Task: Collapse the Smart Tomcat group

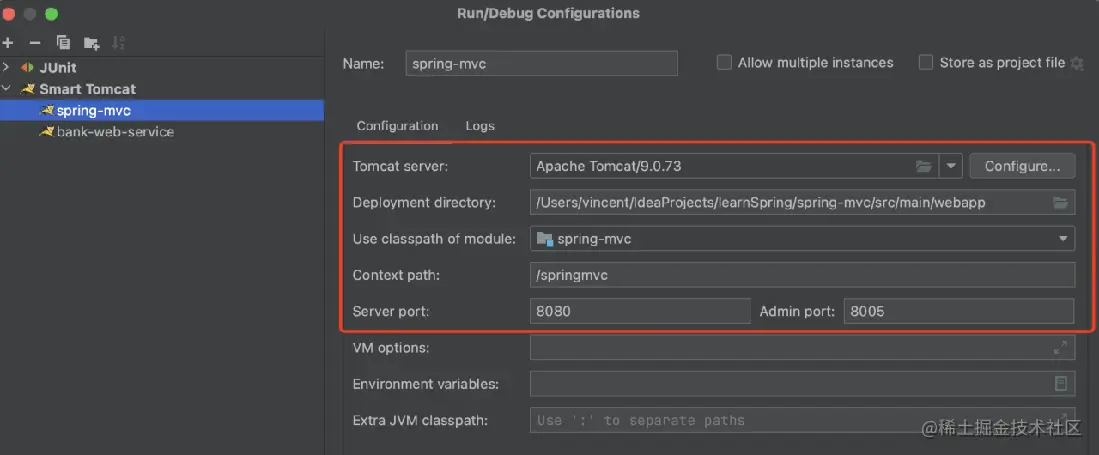Action: [x=6, y=89]
